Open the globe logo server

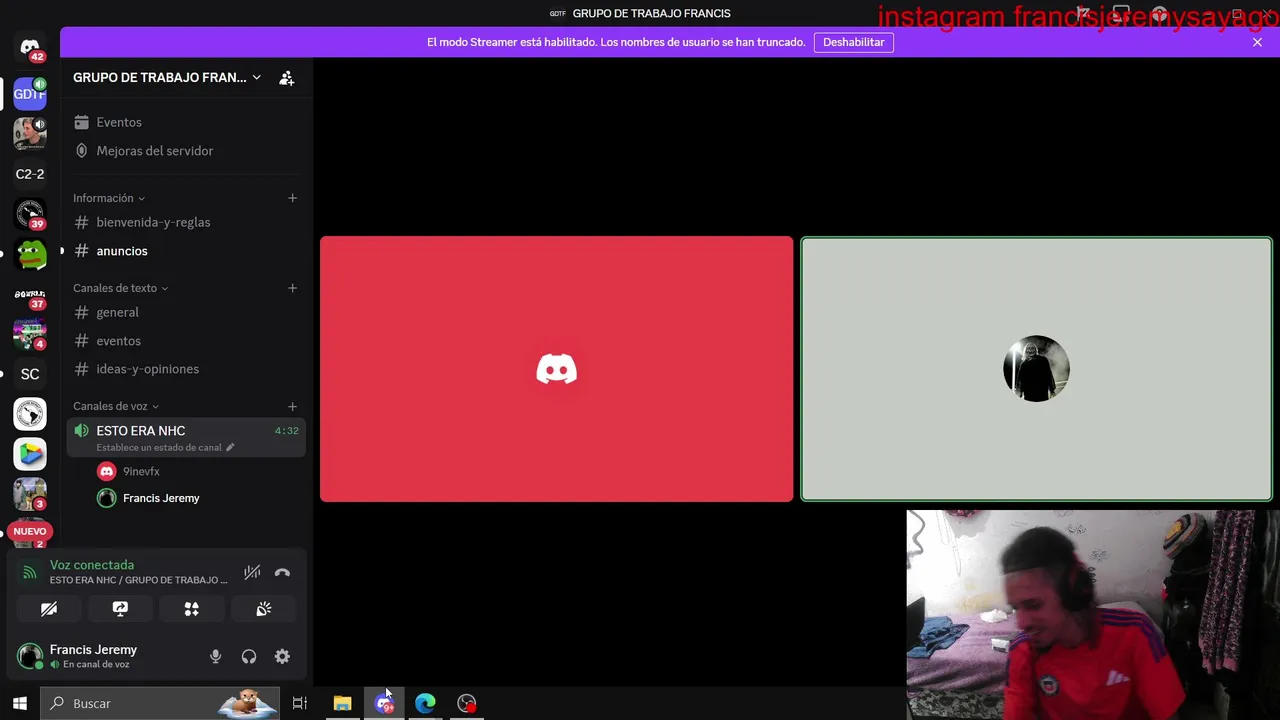tap(30, 414)
